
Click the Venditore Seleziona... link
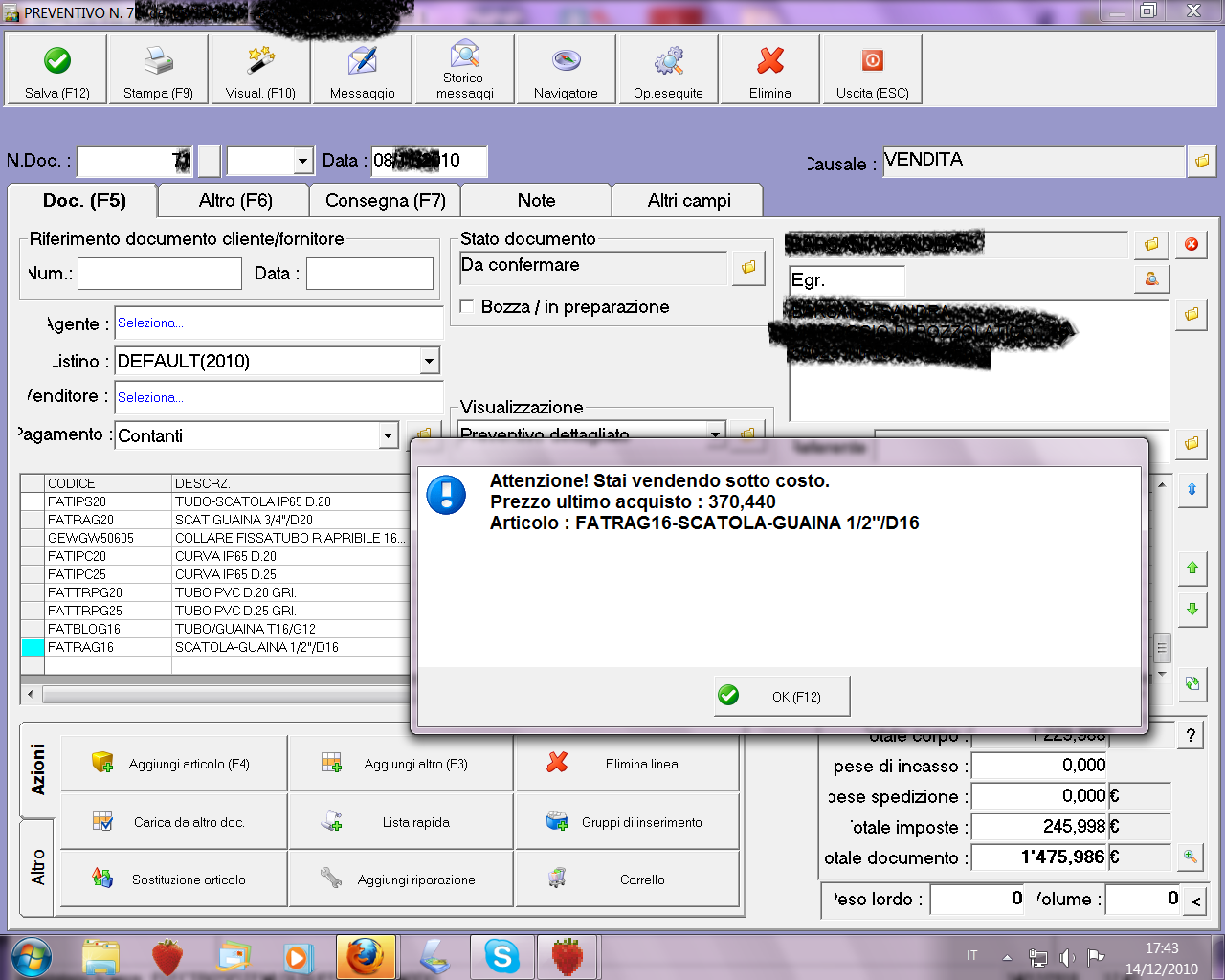[x=150, y=397]
